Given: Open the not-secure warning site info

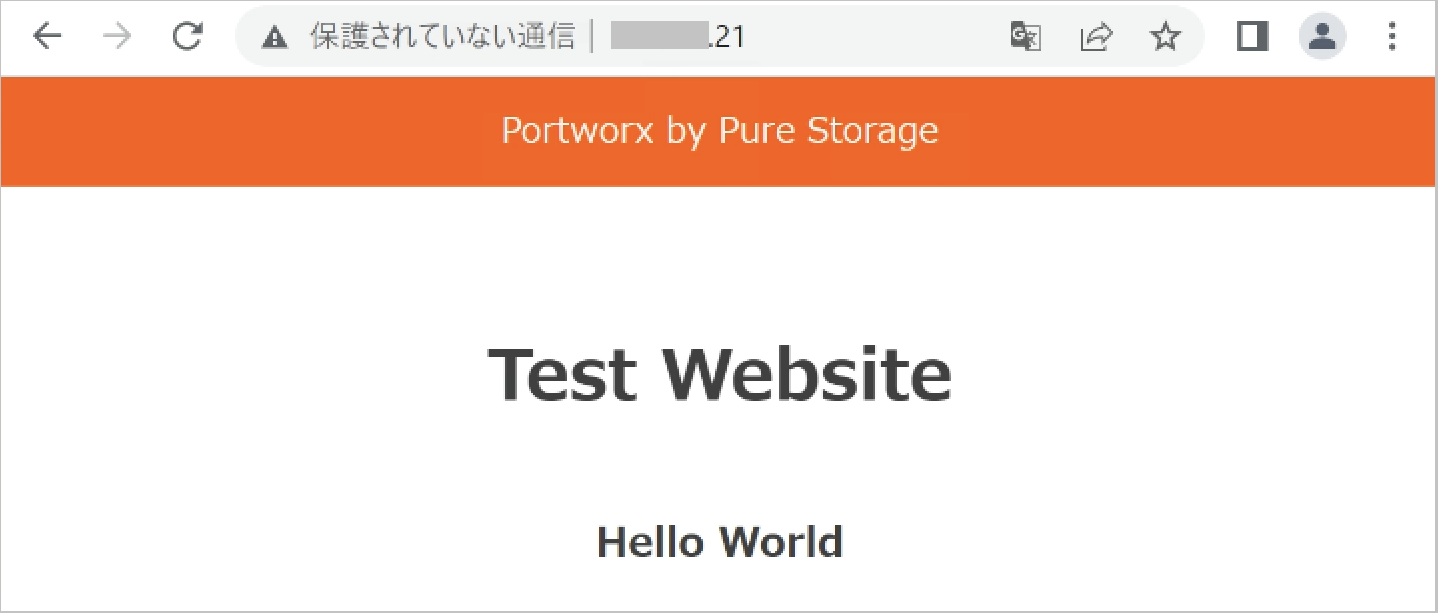Looking at the screenshot, I should pos(274,38).
